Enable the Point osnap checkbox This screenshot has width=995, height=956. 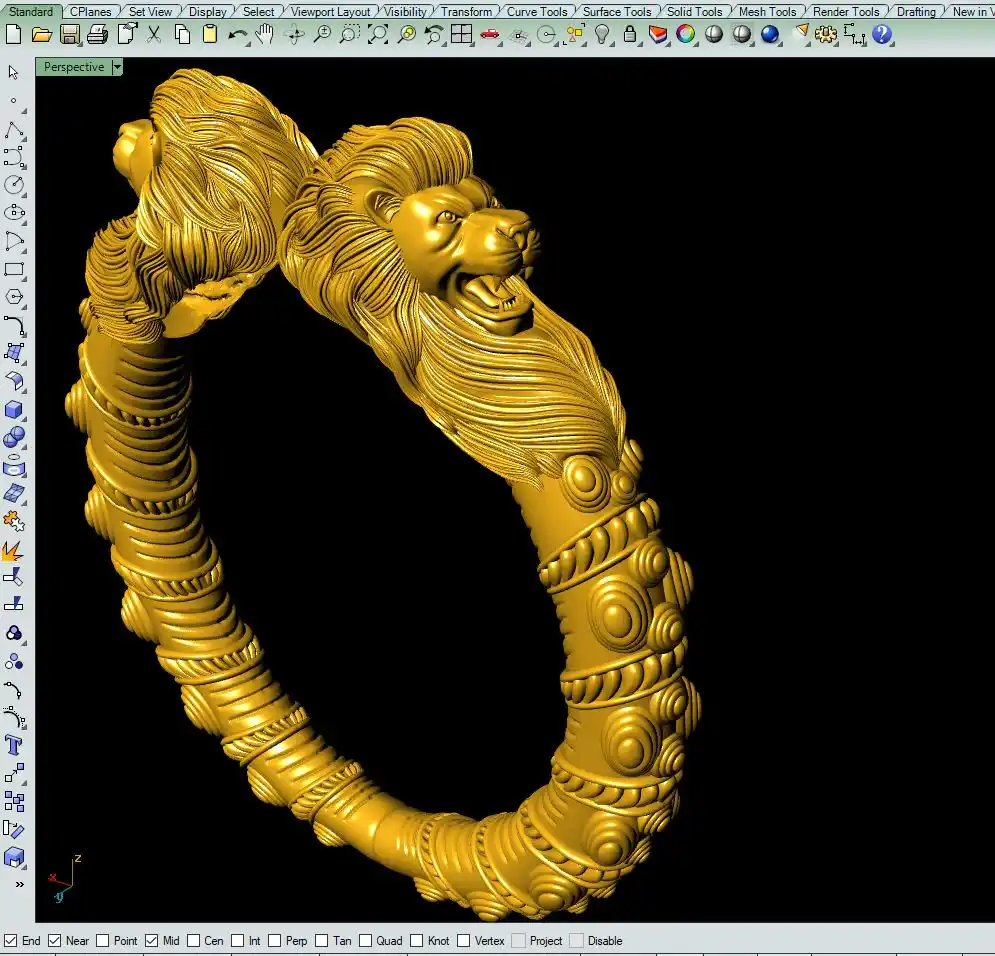coord(103,941)
